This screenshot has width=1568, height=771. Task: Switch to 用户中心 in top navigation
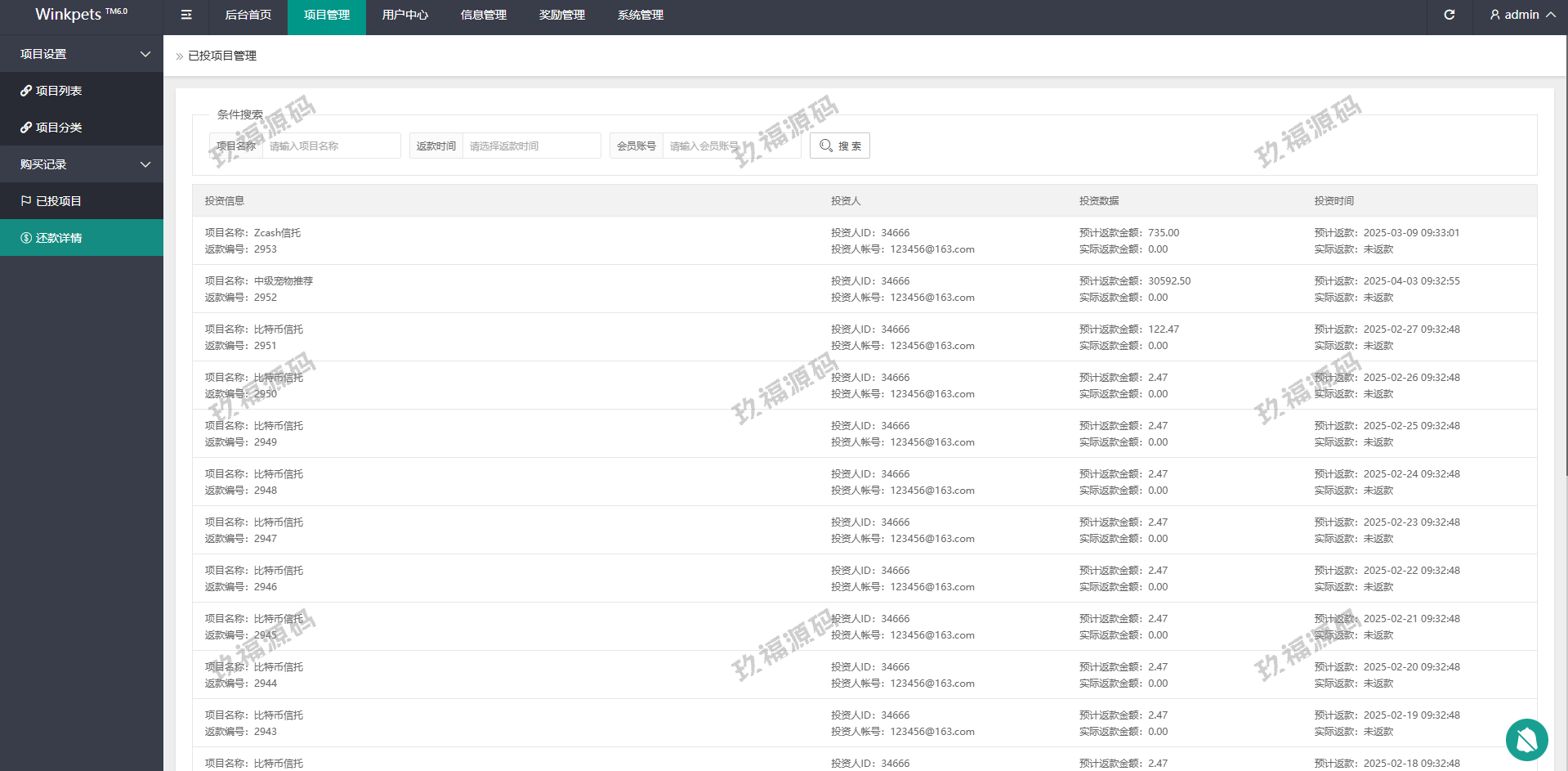click(x=404, y=15)
